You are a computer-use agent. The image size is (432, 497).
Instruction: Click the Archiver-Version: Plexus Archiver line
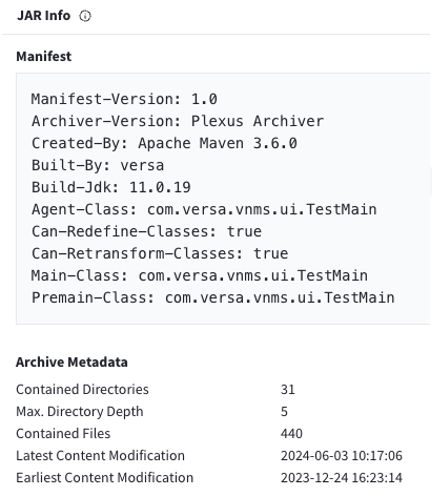[x=178, y=121]
